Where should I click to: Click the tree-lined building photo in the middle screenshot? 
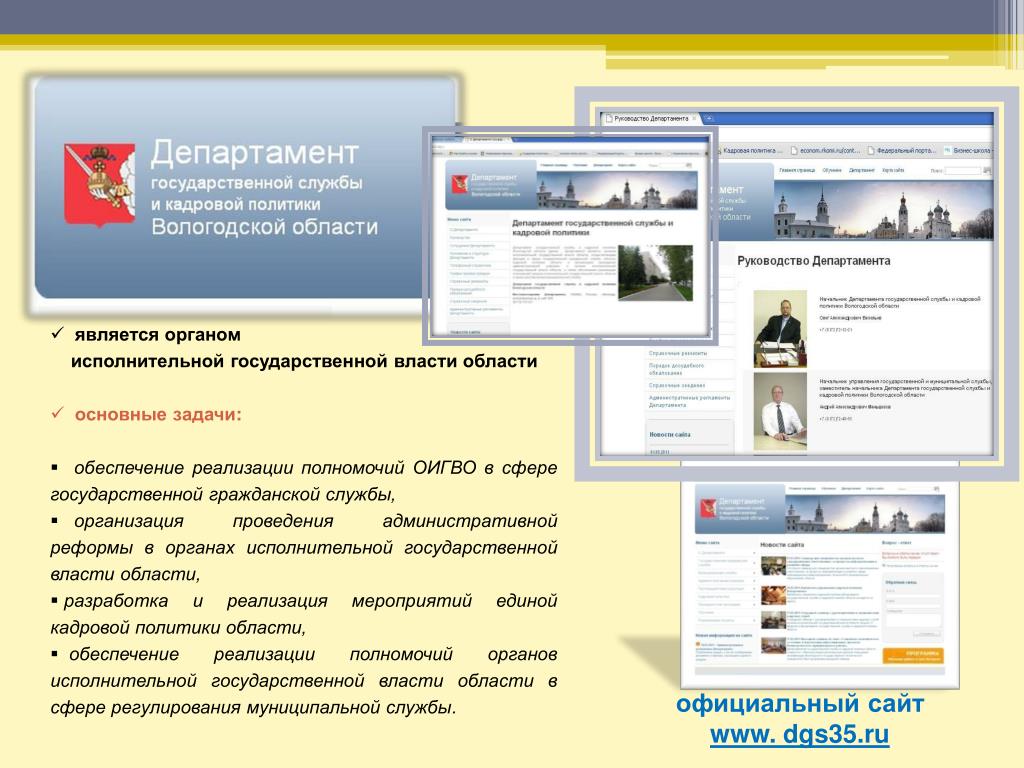click(655, 273)
